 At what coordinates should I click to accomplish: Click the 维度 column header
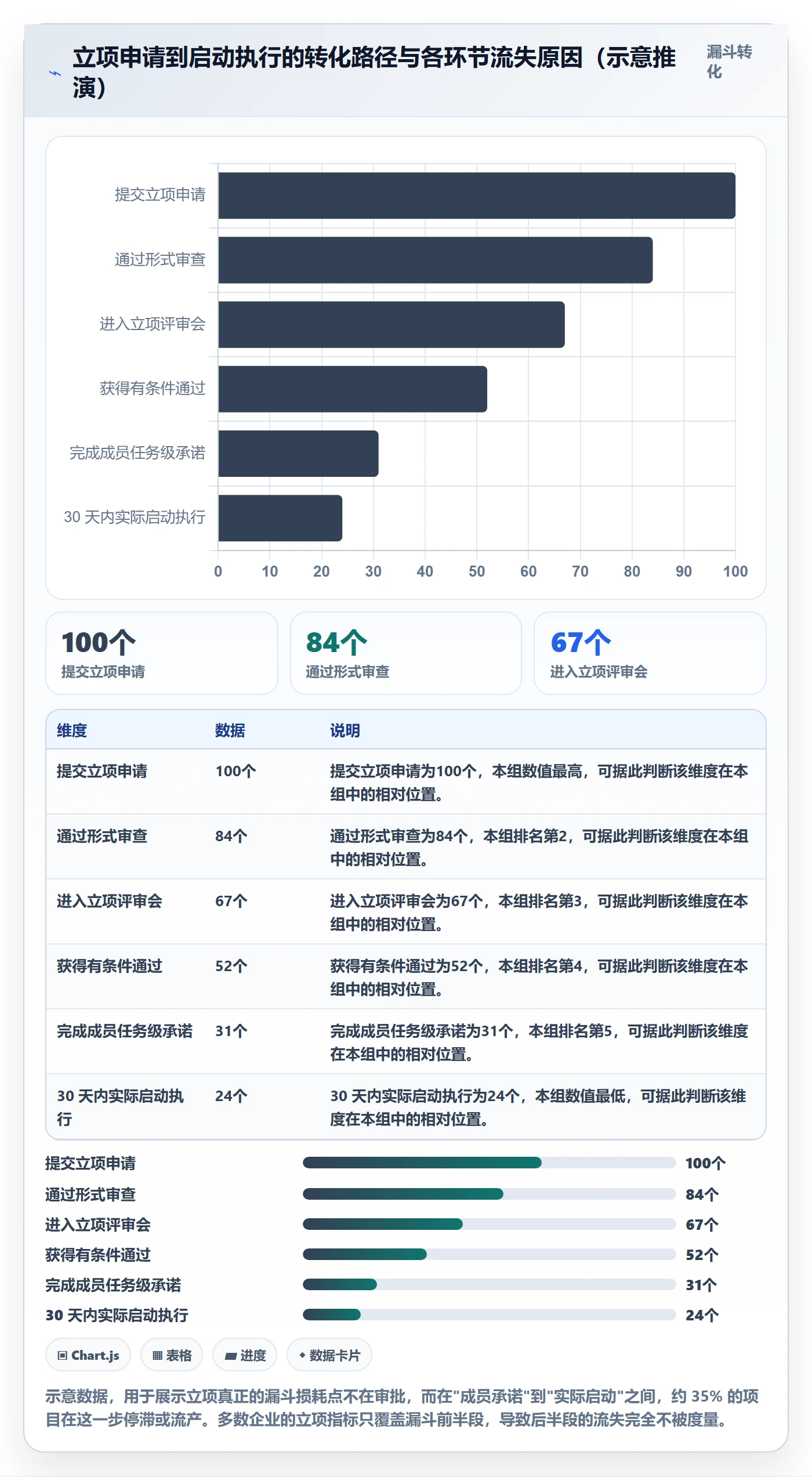(72, 730)
